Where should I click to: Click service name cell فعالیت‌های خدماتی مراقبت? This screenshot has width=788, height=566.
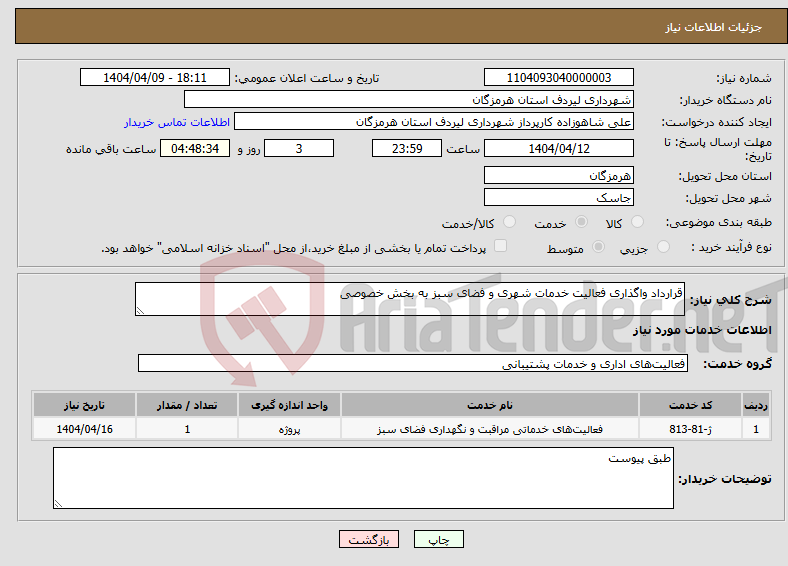490,429
